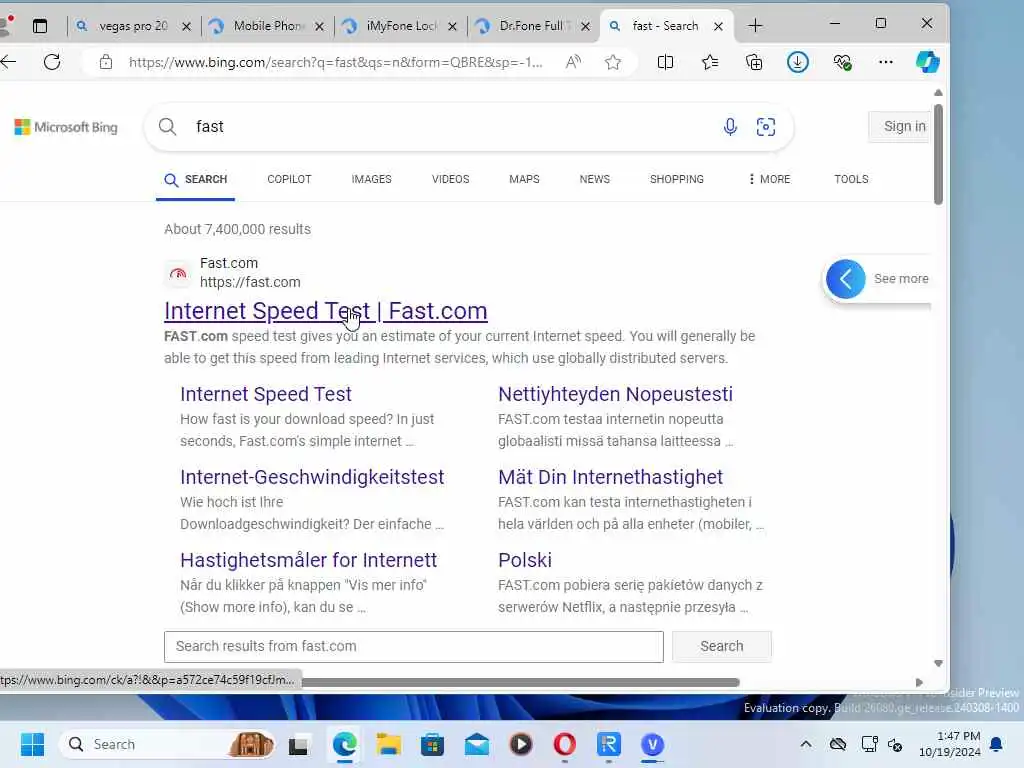Close the fast - Search tab
The width and height of the screenshot is (1024, 768).
(x=718, y=26)
